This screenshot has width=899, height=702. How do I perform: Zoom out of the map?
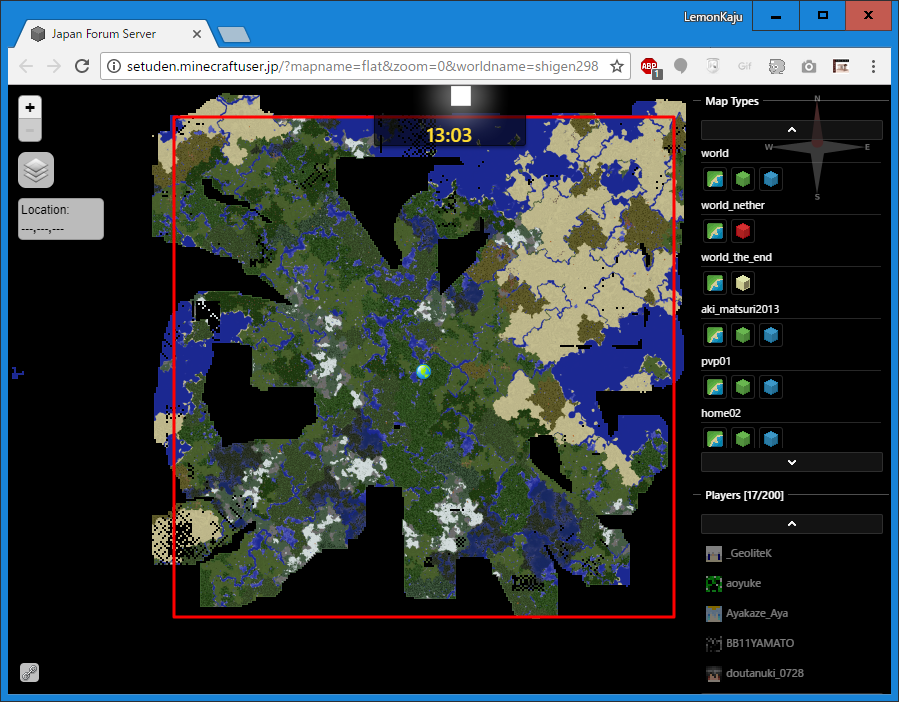click(x=30, y=130)
